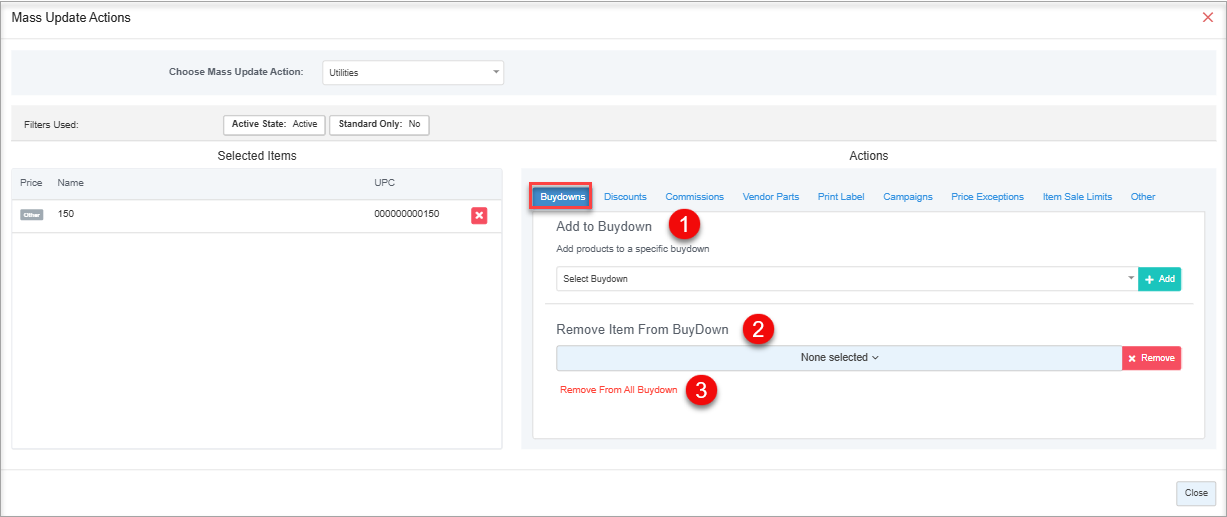Open the Discounts tab
This screenshot has height=517, width=1227.
pos(625,197)
